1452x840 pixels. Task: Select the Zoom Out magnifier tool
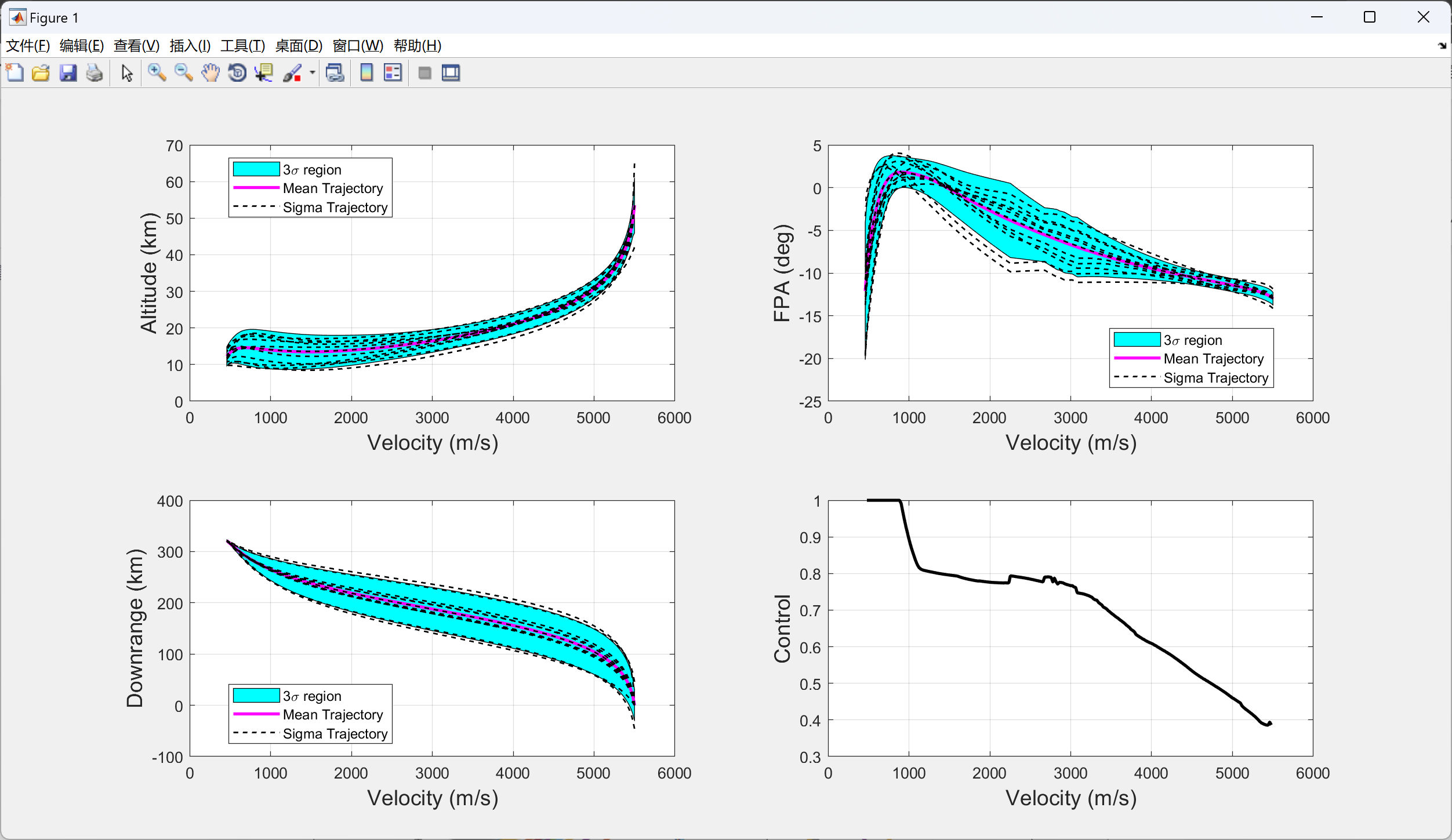point(183,73)
